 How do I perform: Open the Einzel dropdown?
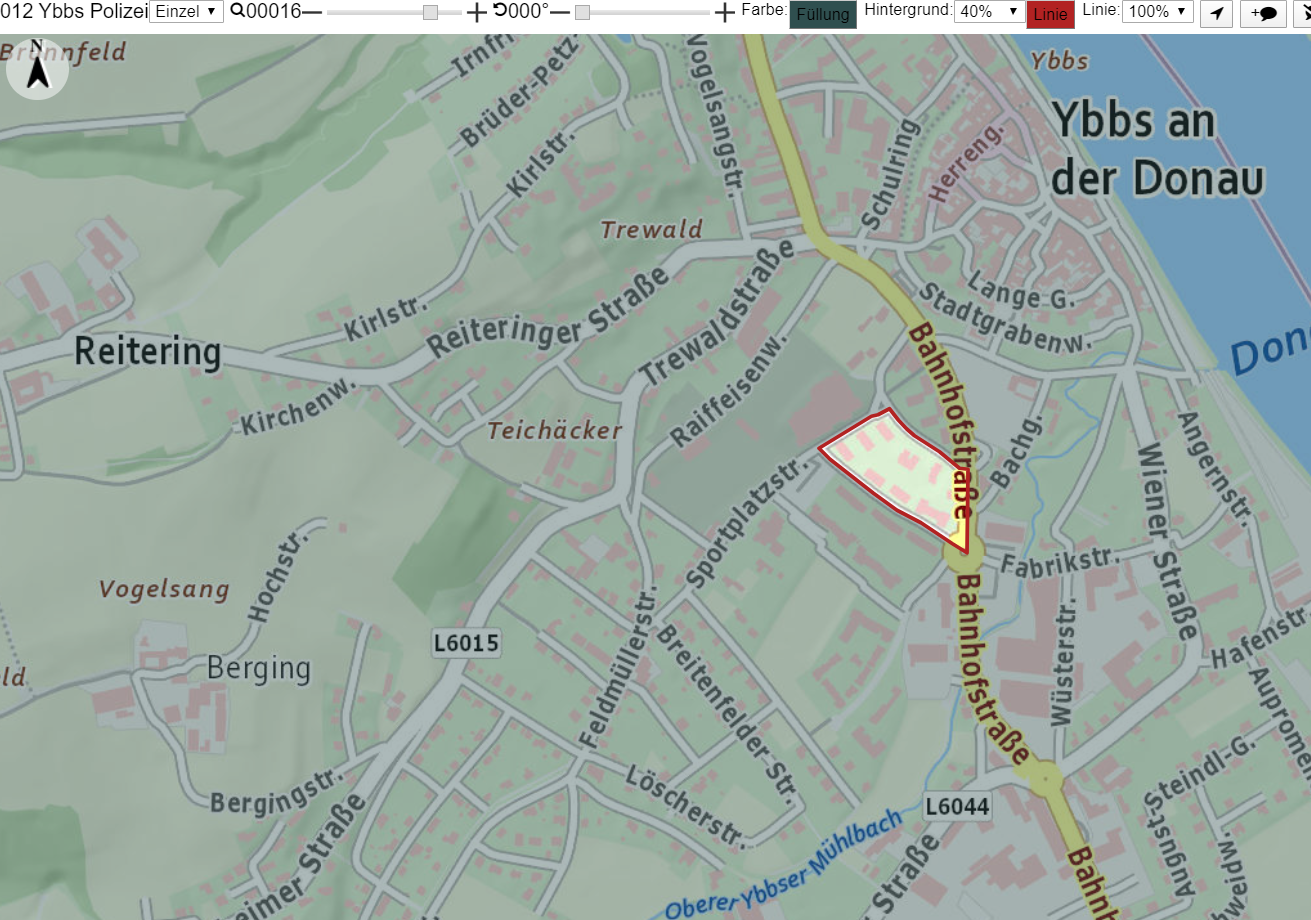coord(186,12)
